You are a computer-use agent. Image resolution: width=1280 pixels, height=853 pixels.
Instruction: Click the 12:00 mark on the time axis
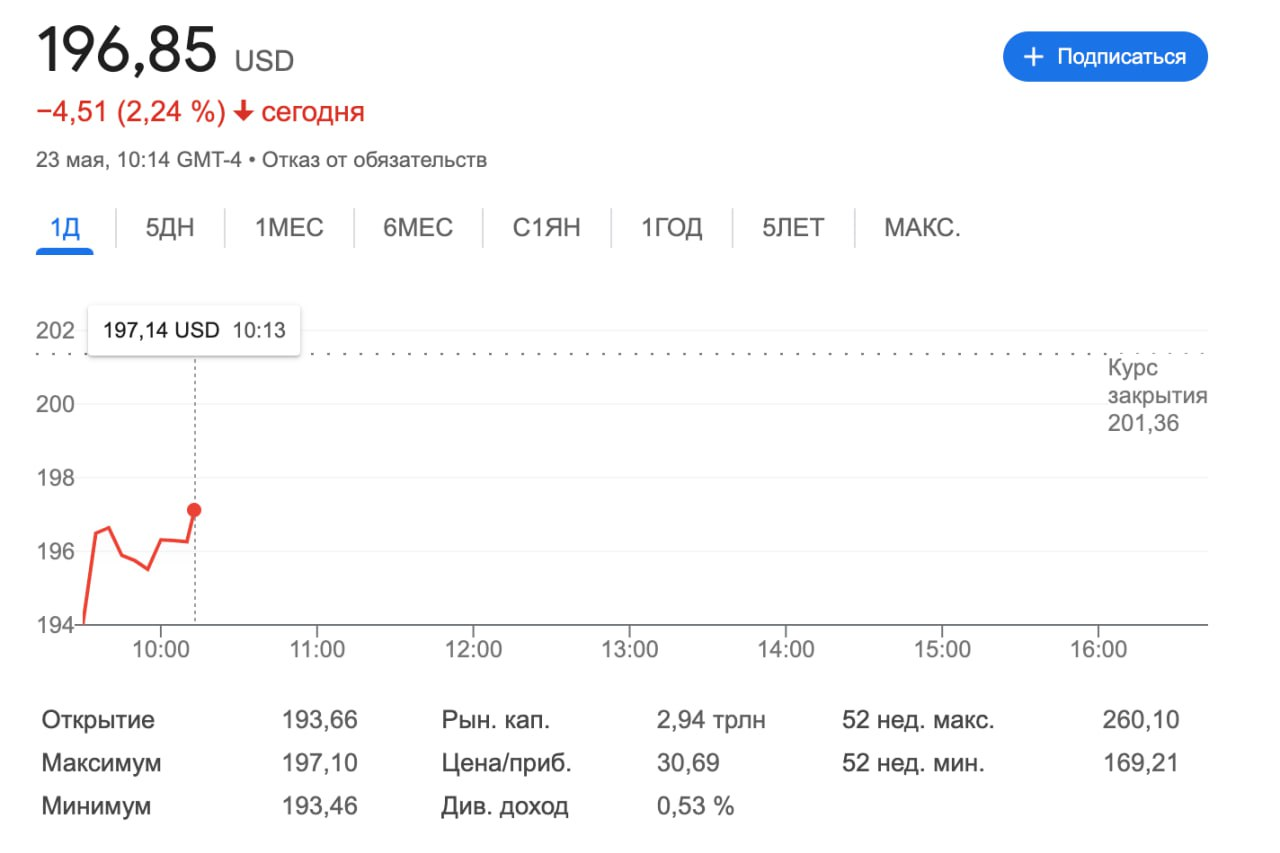coord(473,650)
